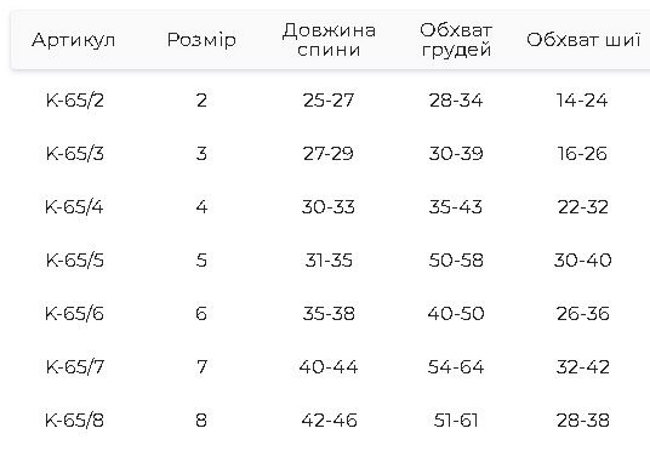Click chest girth value 51-61
Screen dimensions: 650x451
[455, 420]
